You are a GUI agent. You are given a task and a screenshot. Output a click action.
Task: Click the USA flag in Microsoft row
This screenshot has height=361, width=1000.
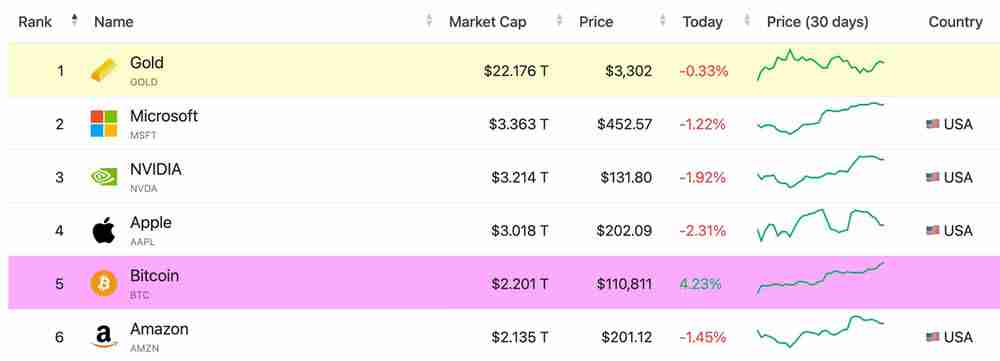coord(932,124)
